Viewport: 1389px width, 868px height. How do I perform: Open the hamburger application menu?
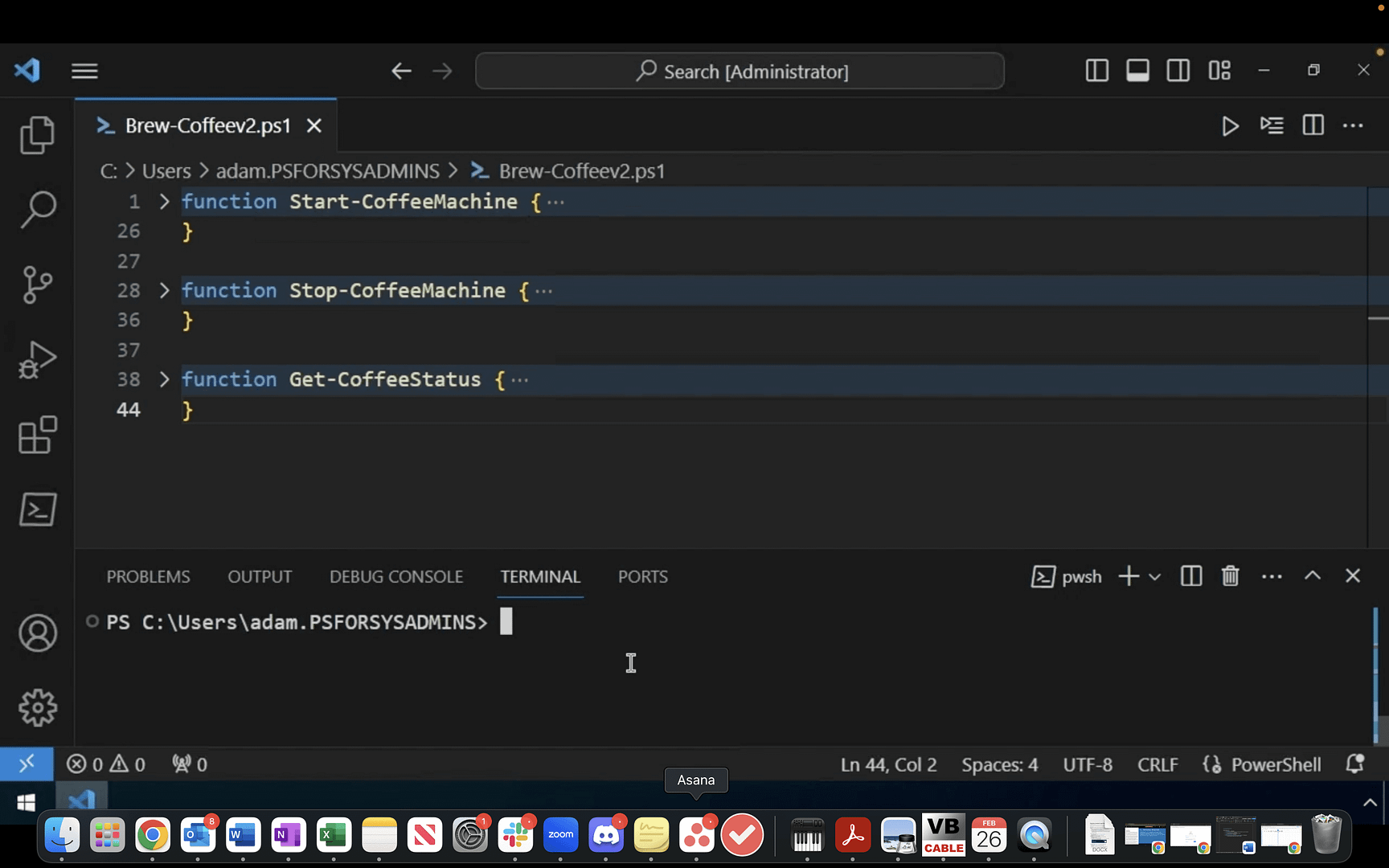point(84,71)
